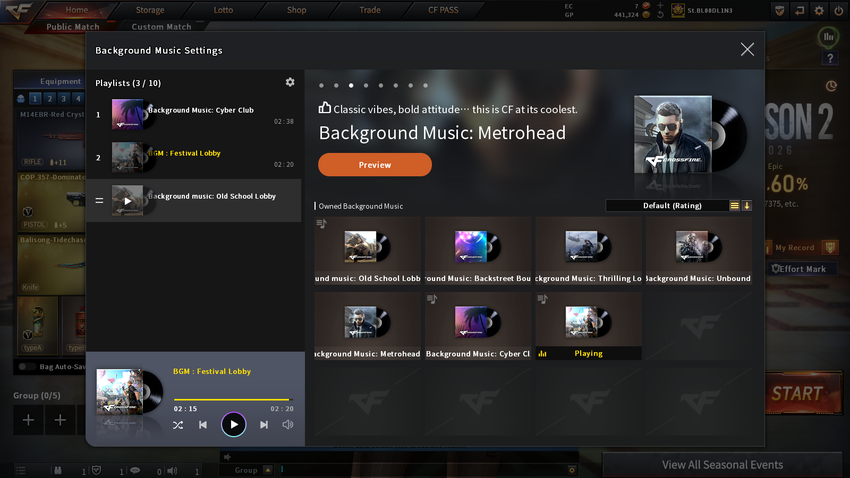The width and height of the screenshot is (850, 478).
Task: Expand the Group chat channel dropdown
Action: coord(268,470)
